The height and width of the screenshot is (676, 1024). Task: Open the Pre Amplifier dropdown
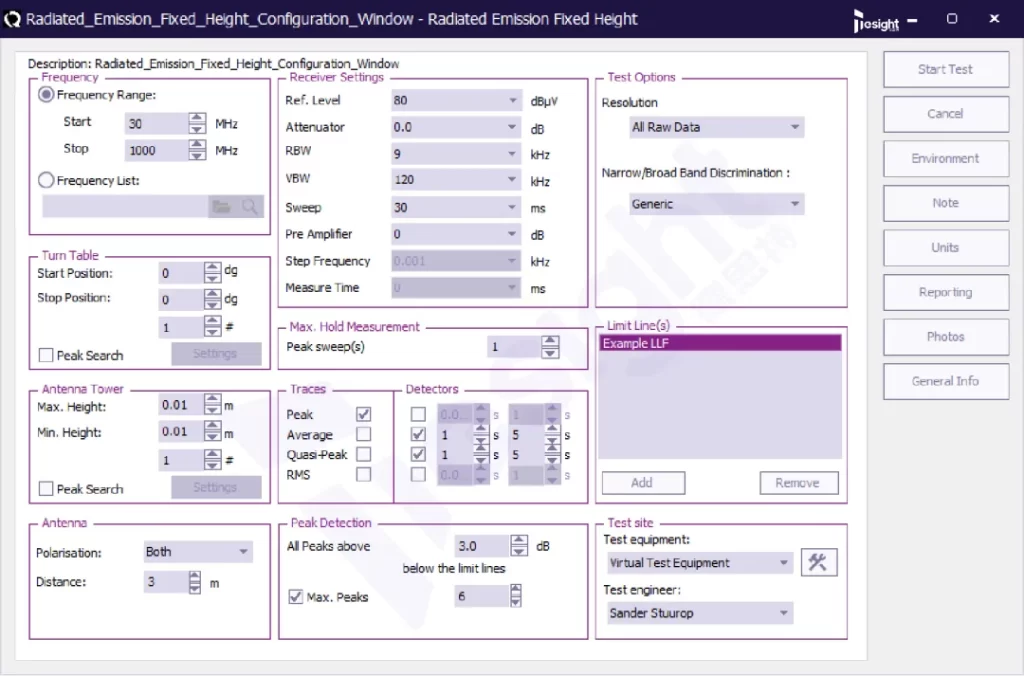coord(456,234)
